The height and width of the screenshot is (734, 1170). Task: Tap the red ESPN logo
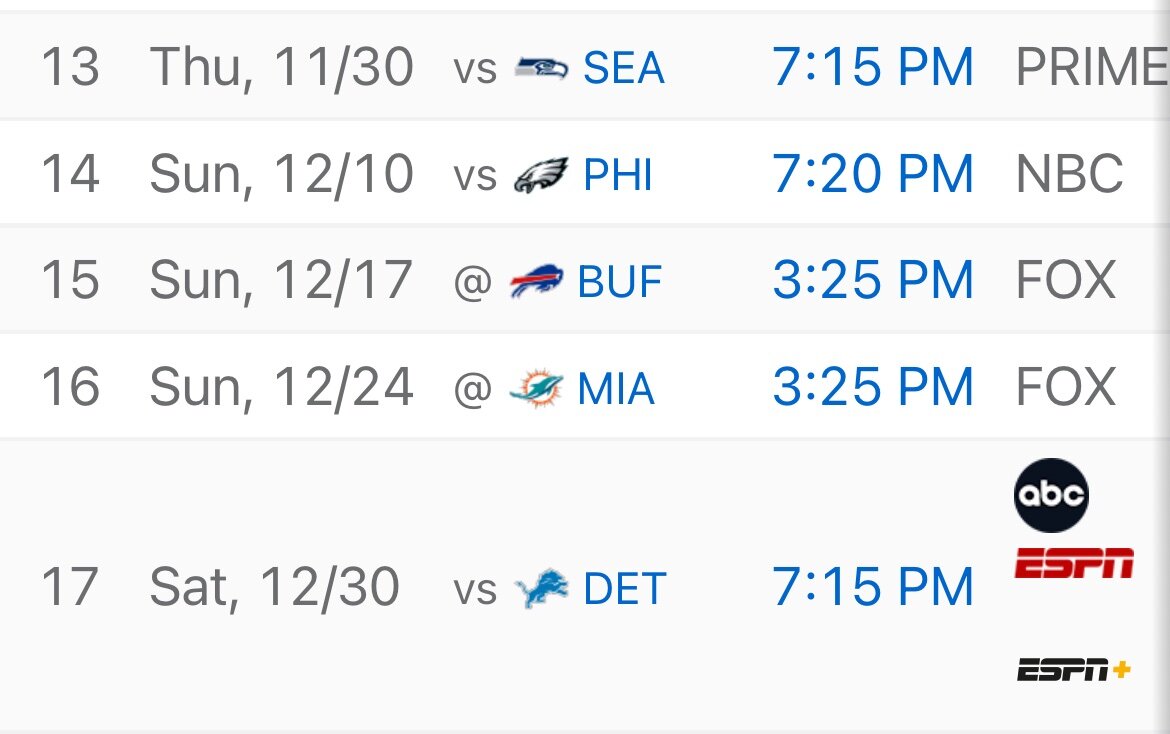pos(1074,563)
